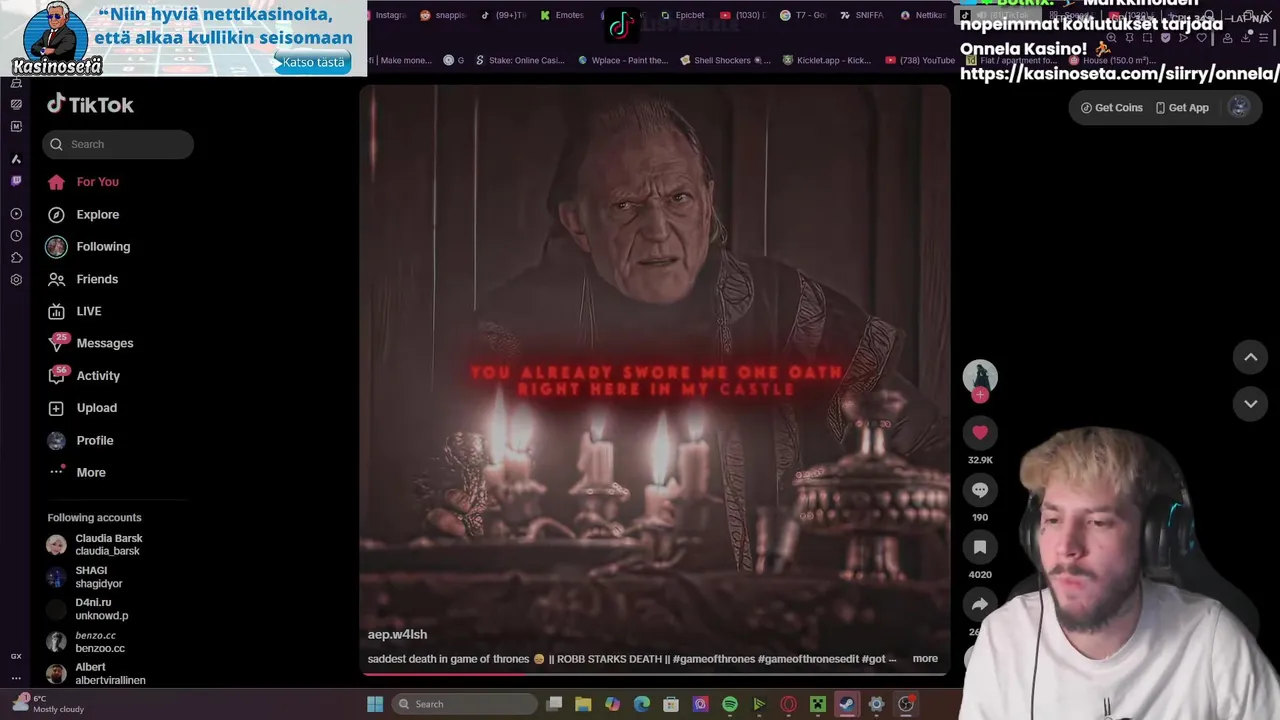1280x720 pixels.
Task: Switch to the SNIFFA browser tab
Action: 862,15
